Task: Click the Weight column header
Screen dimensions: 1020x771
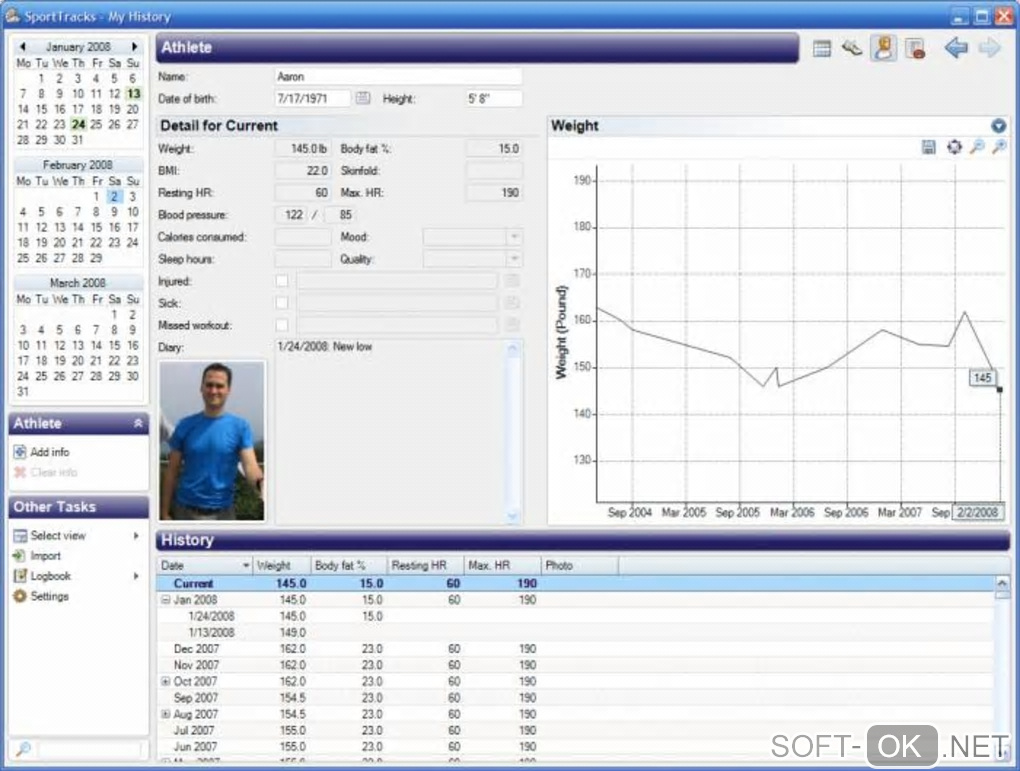Action: (281, 565)
